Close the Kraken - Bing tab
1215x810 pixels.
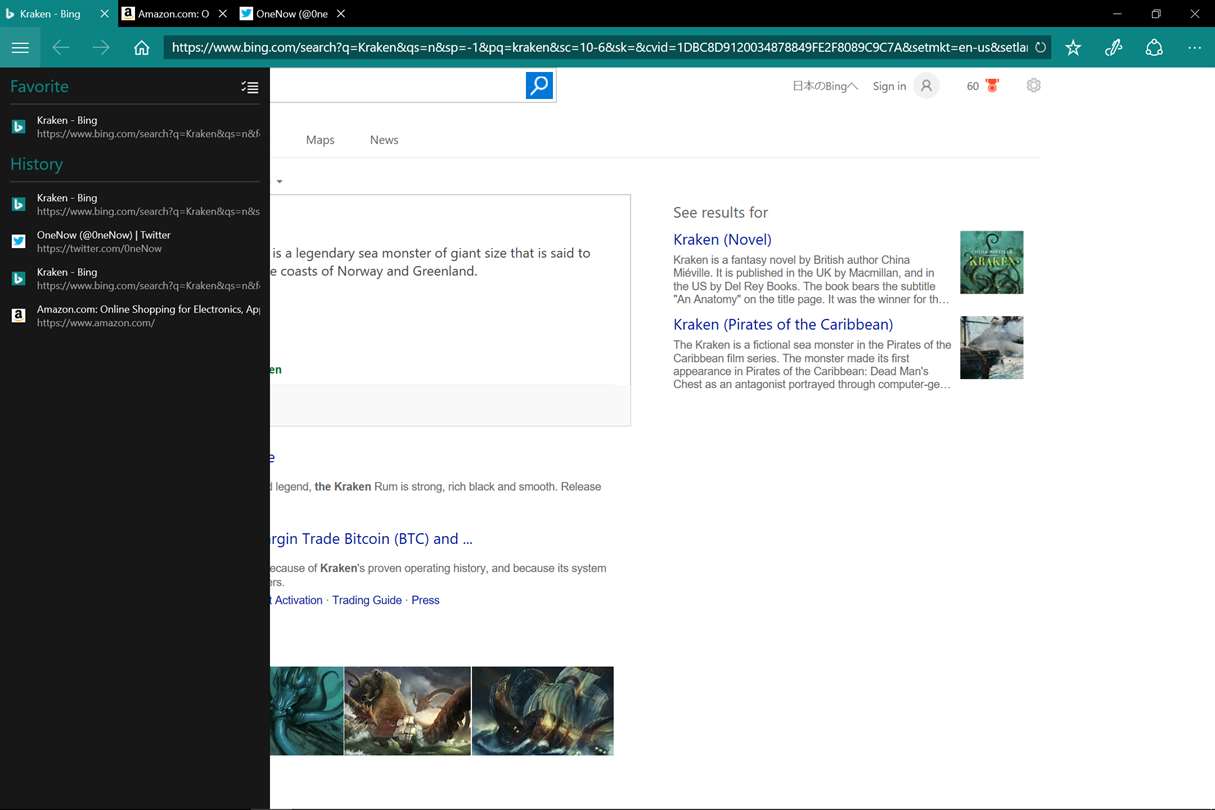[x=104, y=14]
